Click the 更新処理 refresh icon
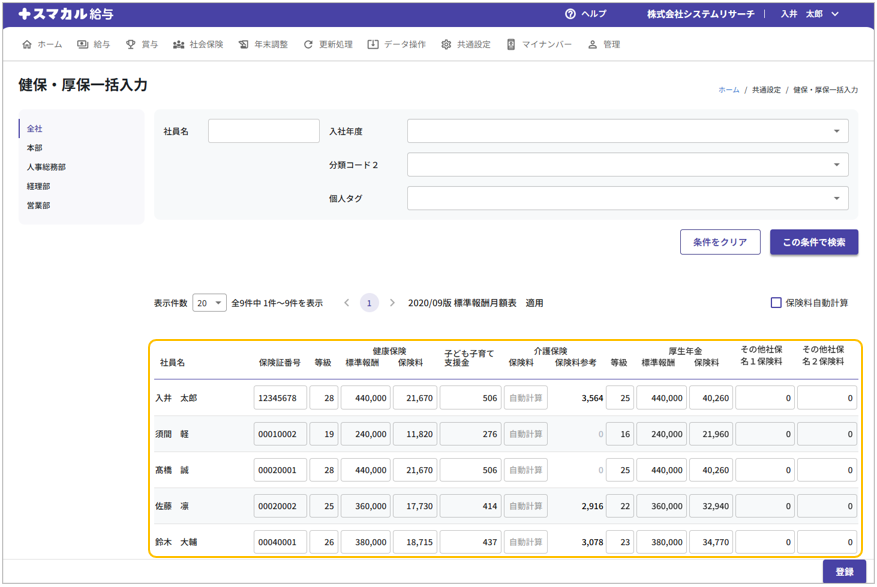 [x=308, y=45]
